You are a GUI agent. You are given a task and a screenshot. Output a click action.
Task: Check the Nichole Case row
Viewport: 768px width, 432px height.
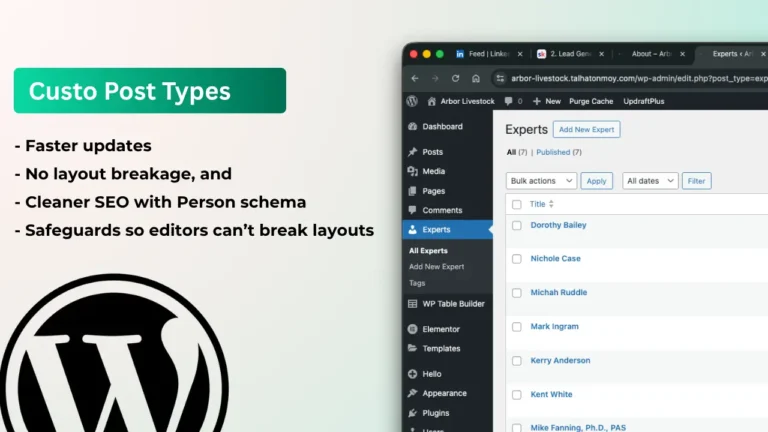[516, 259]
